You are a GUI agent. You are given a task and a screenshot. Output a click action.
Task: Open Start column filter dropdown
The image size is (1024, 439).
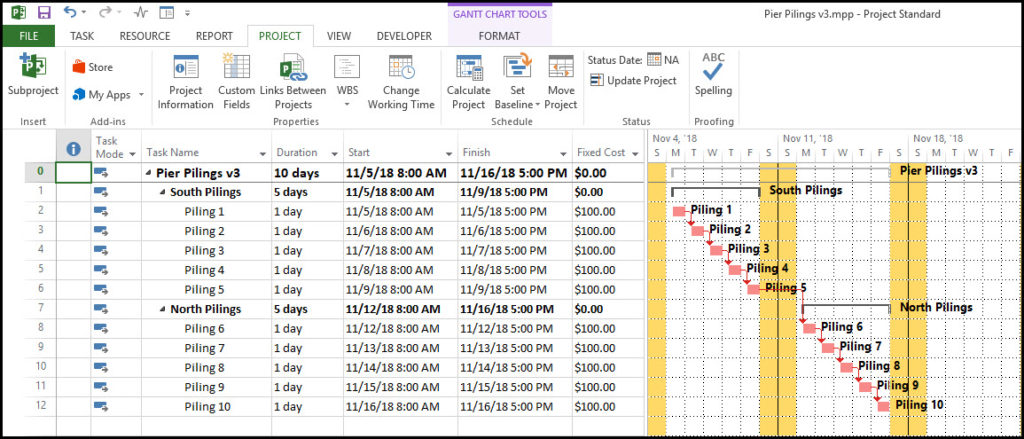[449, 154]
